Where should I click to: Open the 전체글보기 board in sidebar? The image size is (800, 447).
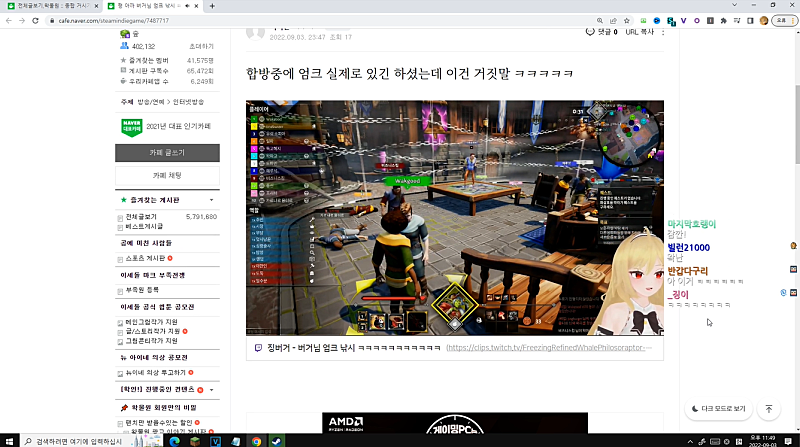(141, 216)
